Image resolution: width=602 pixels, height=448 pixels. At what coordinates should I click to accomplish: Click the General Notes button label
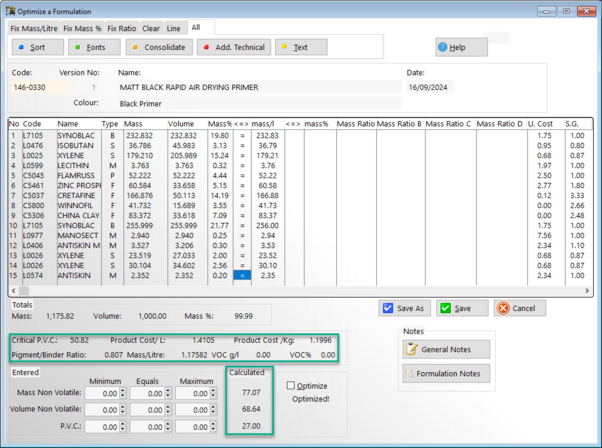click(x=446, y=349)
